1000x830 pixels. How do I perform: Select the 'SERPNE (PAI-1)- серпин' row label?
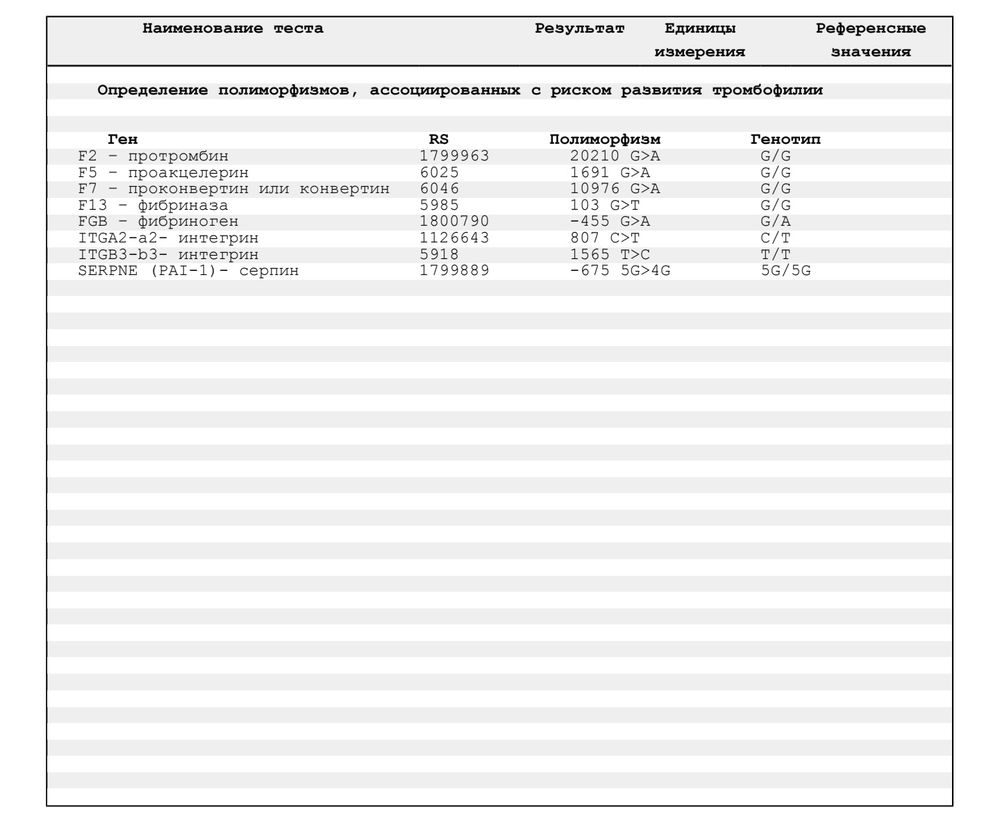pyautogui.click(x=188, y=270)
